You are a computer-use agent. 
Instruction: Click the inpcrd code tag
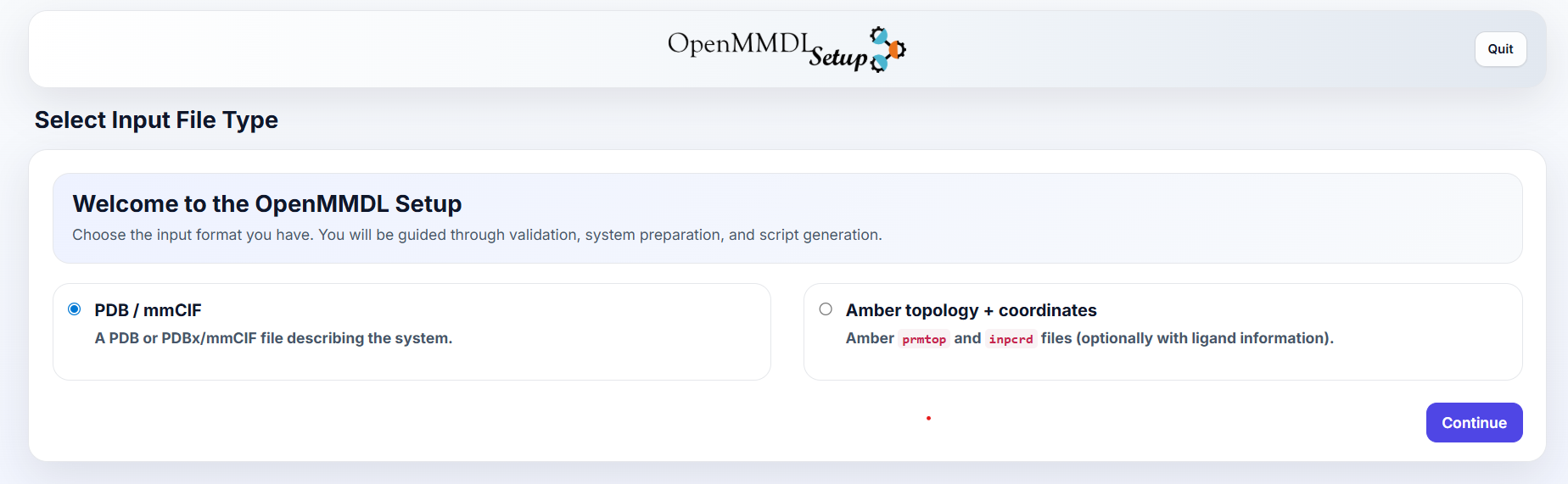tap(1011, 339)
